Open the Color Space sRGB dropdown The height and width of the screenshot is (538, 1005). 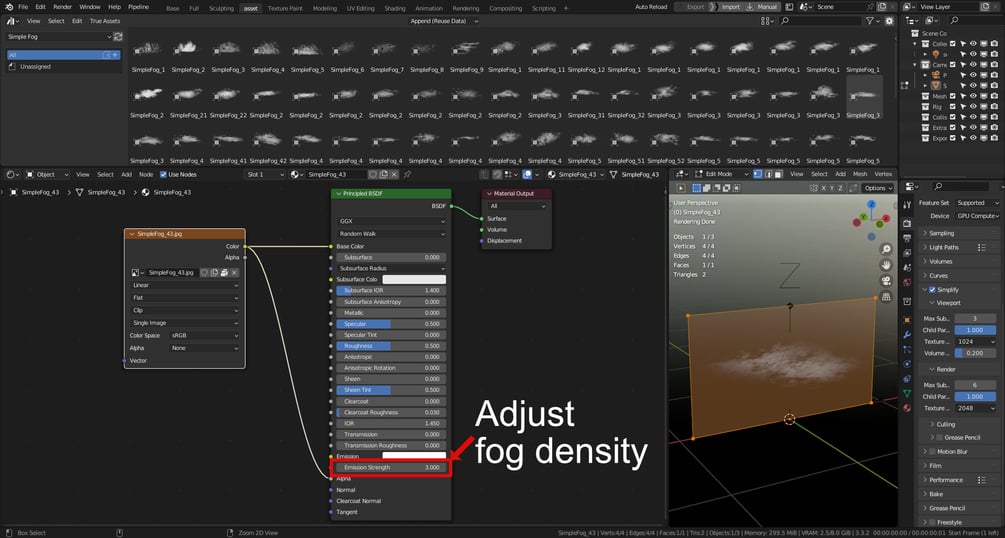click(204, 335)
